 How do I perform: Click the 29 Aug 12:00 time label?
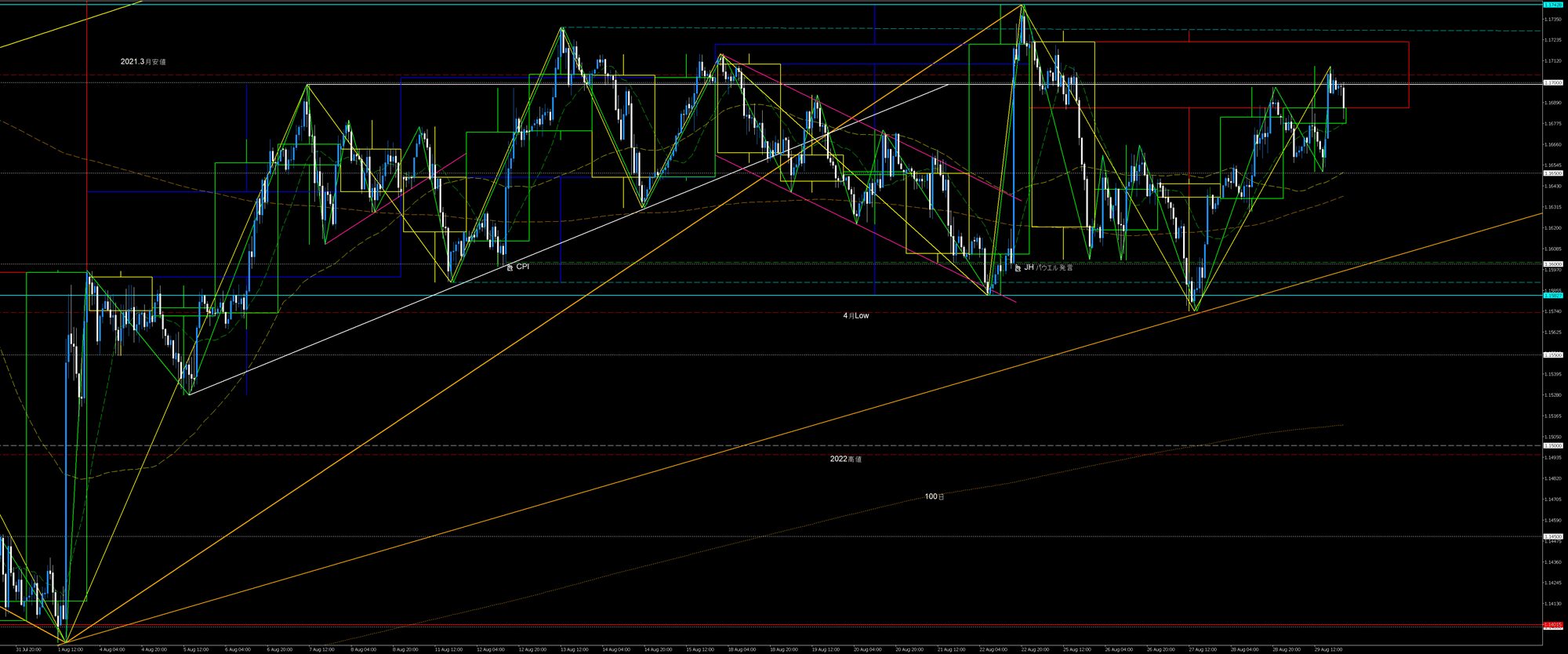point(1328,649)
